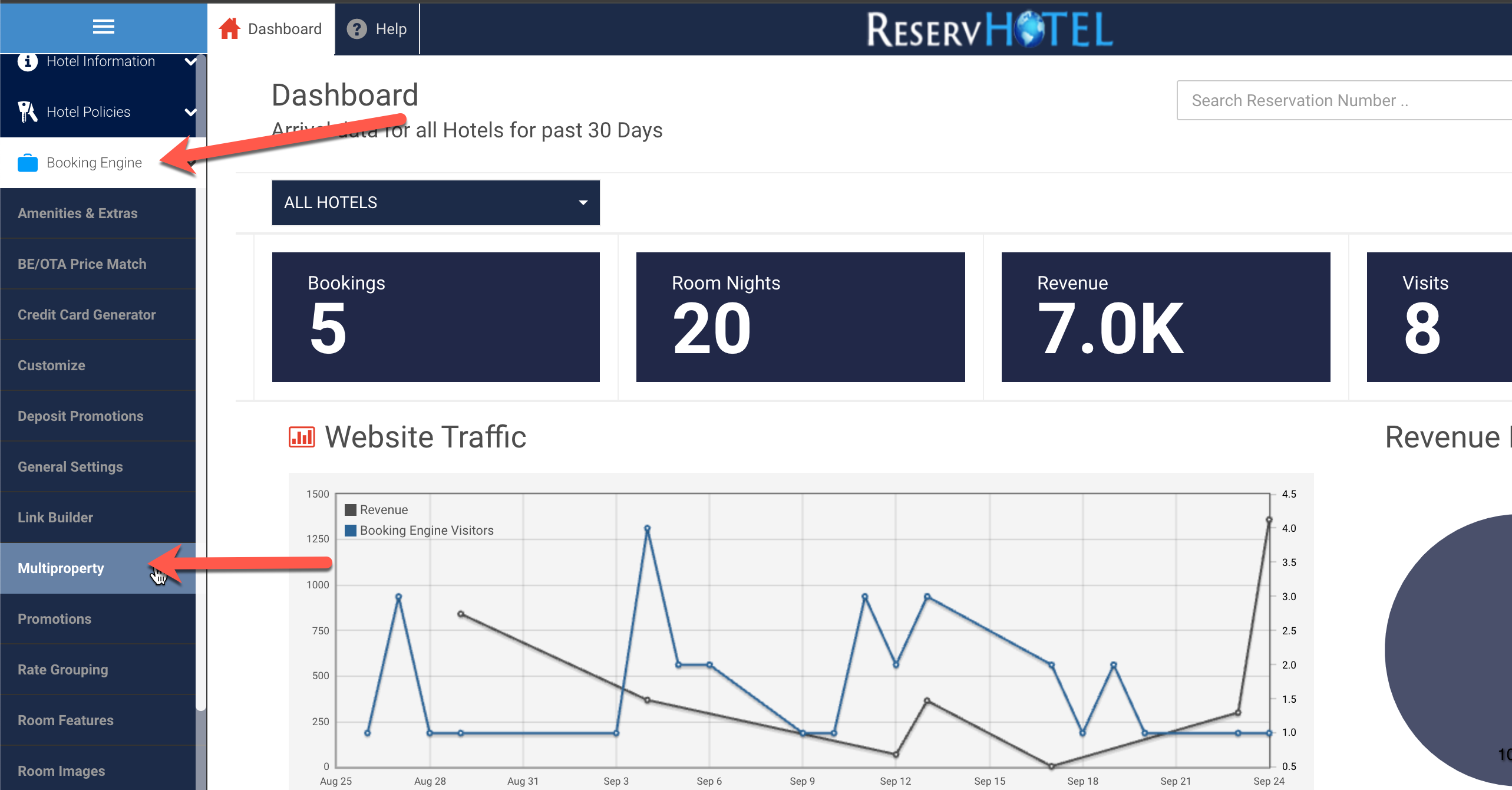This screenshot has width=1512, height=790.
Task: Go to Deposit Promotions
Action: point(80,416)
